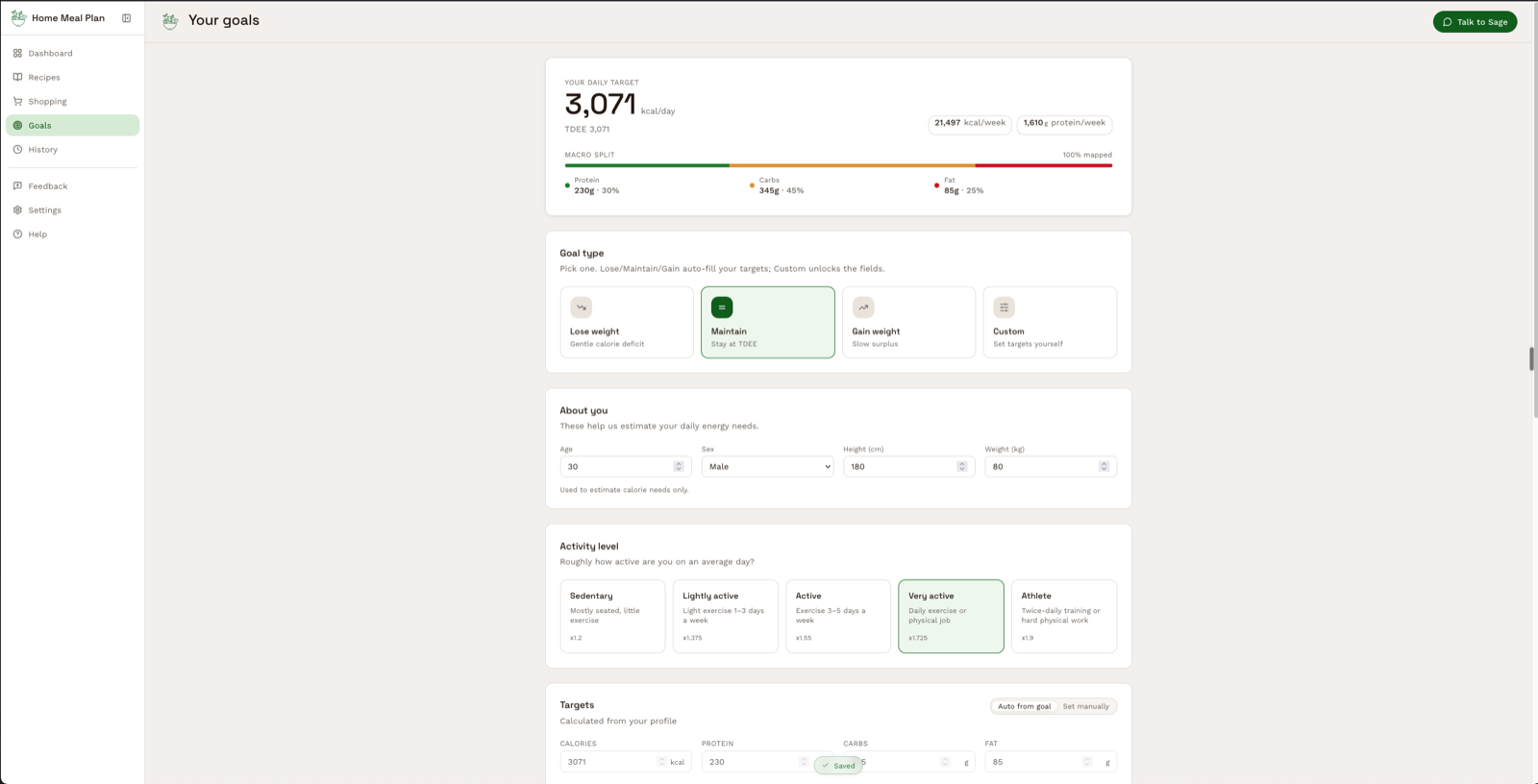Open Settings page

click(x=72, y=209)
